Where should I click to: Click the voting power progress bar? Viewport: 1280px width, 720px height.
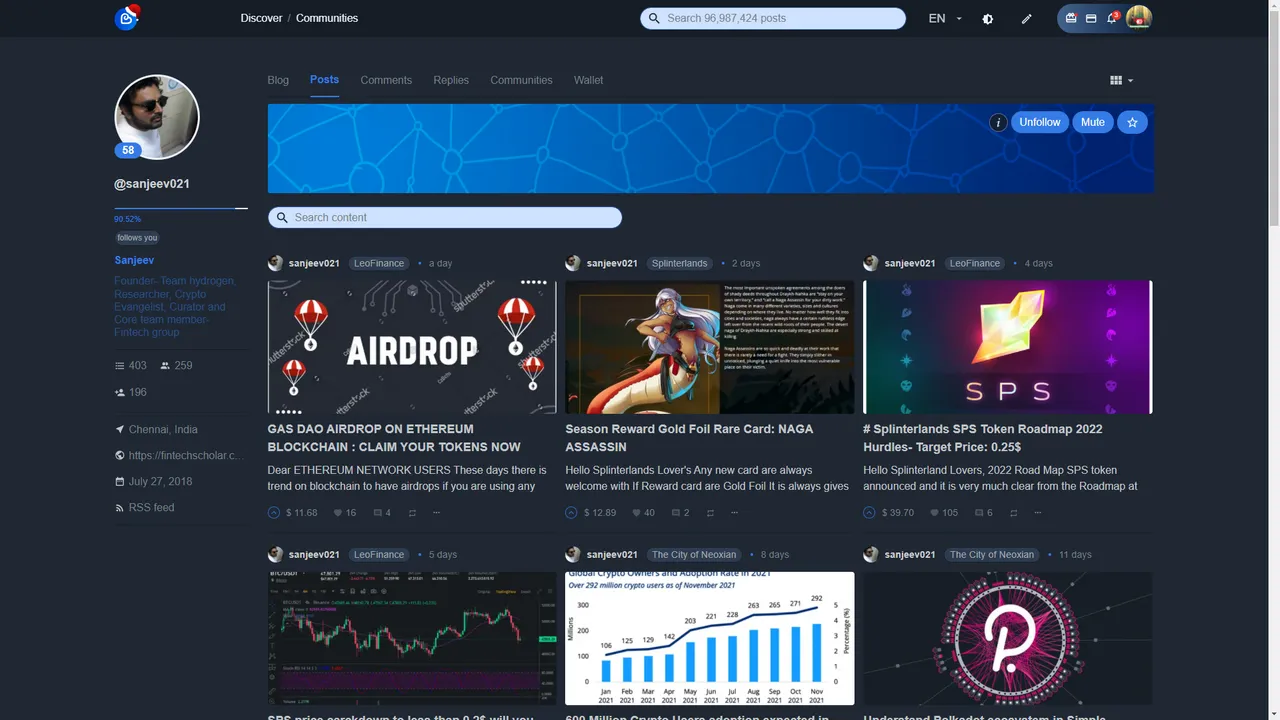(x=181, y=208)
